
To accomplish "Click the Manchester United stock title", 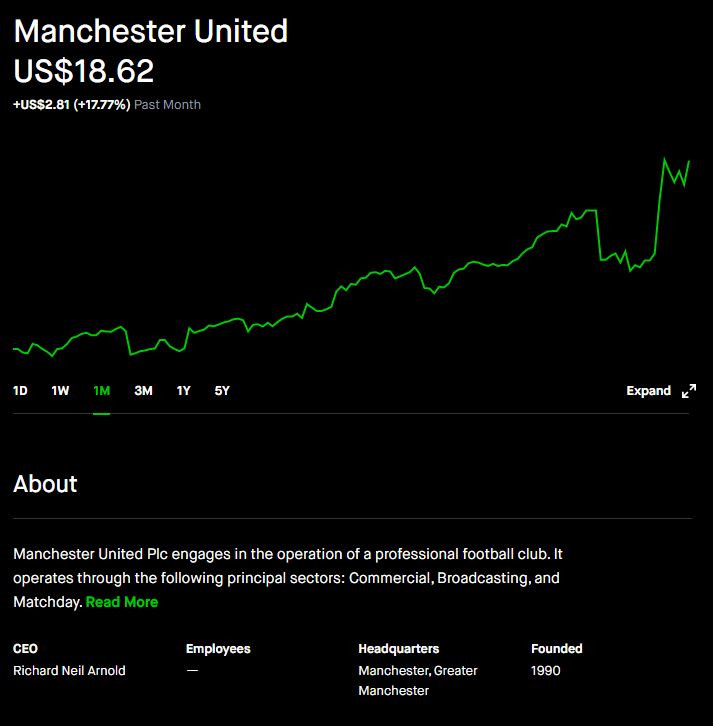I will [x=150, y=31].
